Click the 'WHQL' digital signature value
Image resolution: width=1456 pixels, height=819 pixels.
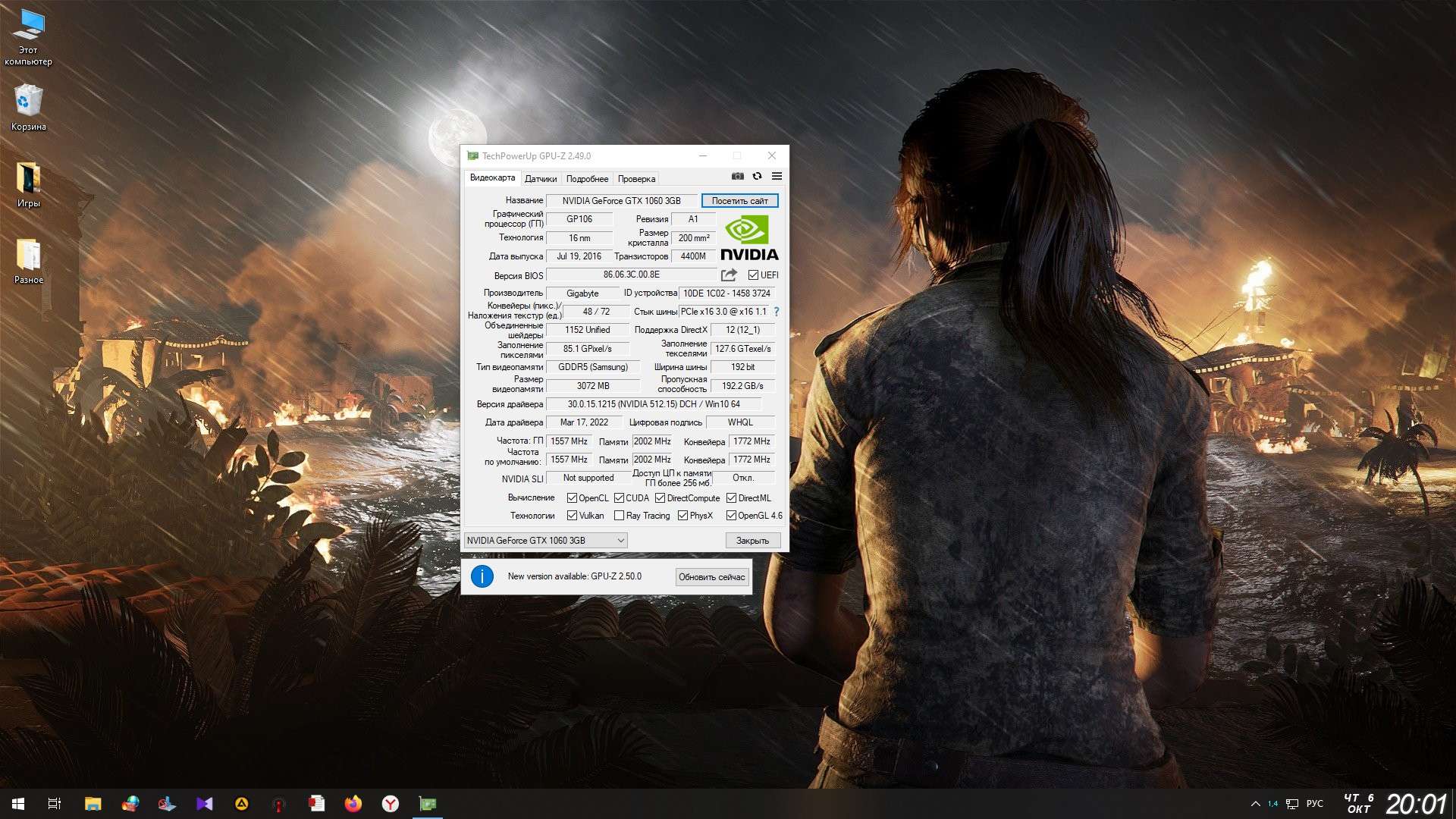[740, 422]
